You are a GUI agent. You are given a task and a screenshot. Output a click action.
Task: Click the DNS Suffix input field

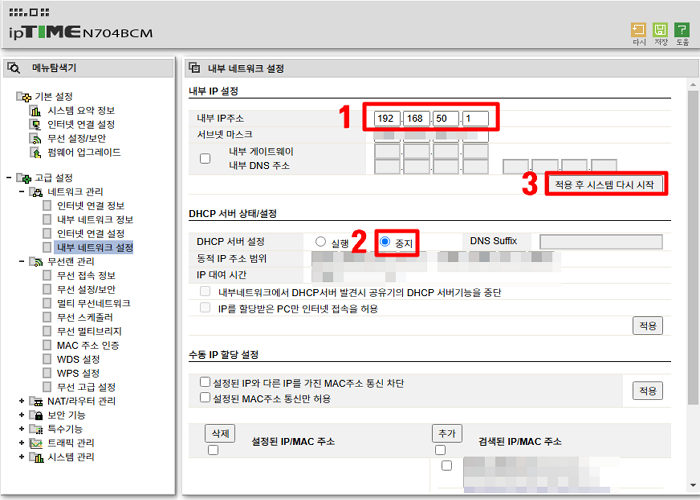[x=601, y=242]
